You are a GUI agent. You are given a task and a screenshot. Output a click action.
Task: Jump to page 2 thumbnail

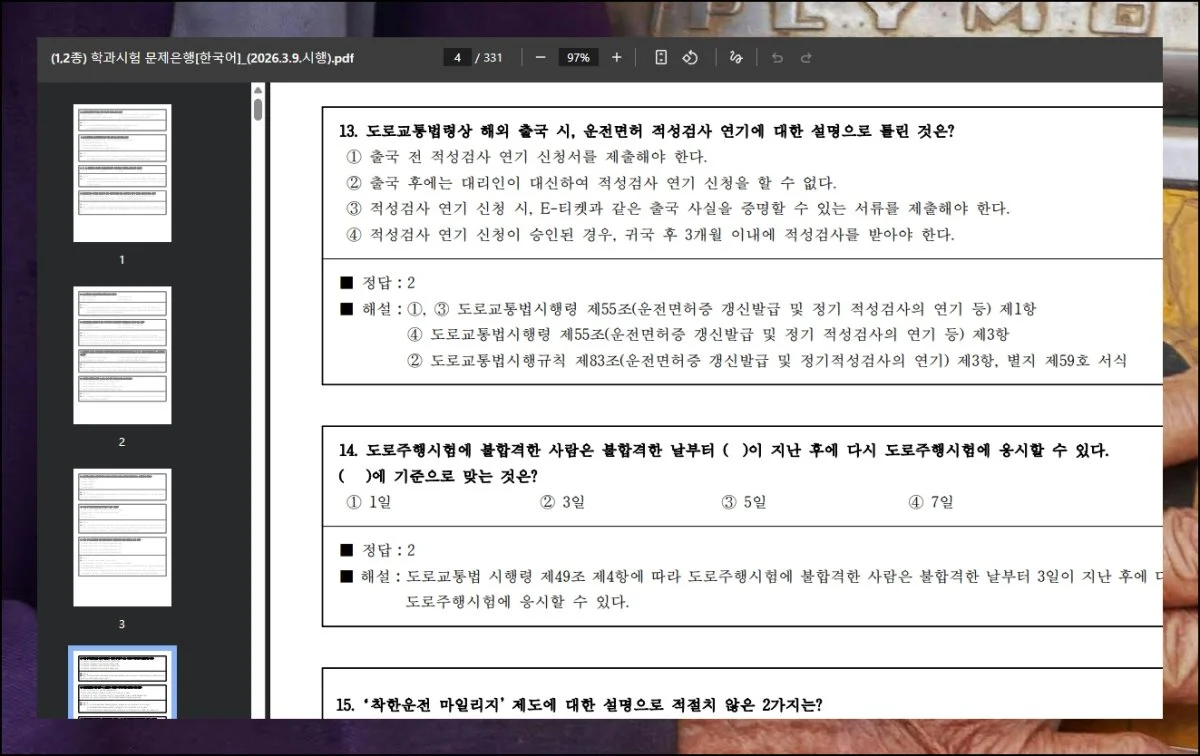click(122, 355)
